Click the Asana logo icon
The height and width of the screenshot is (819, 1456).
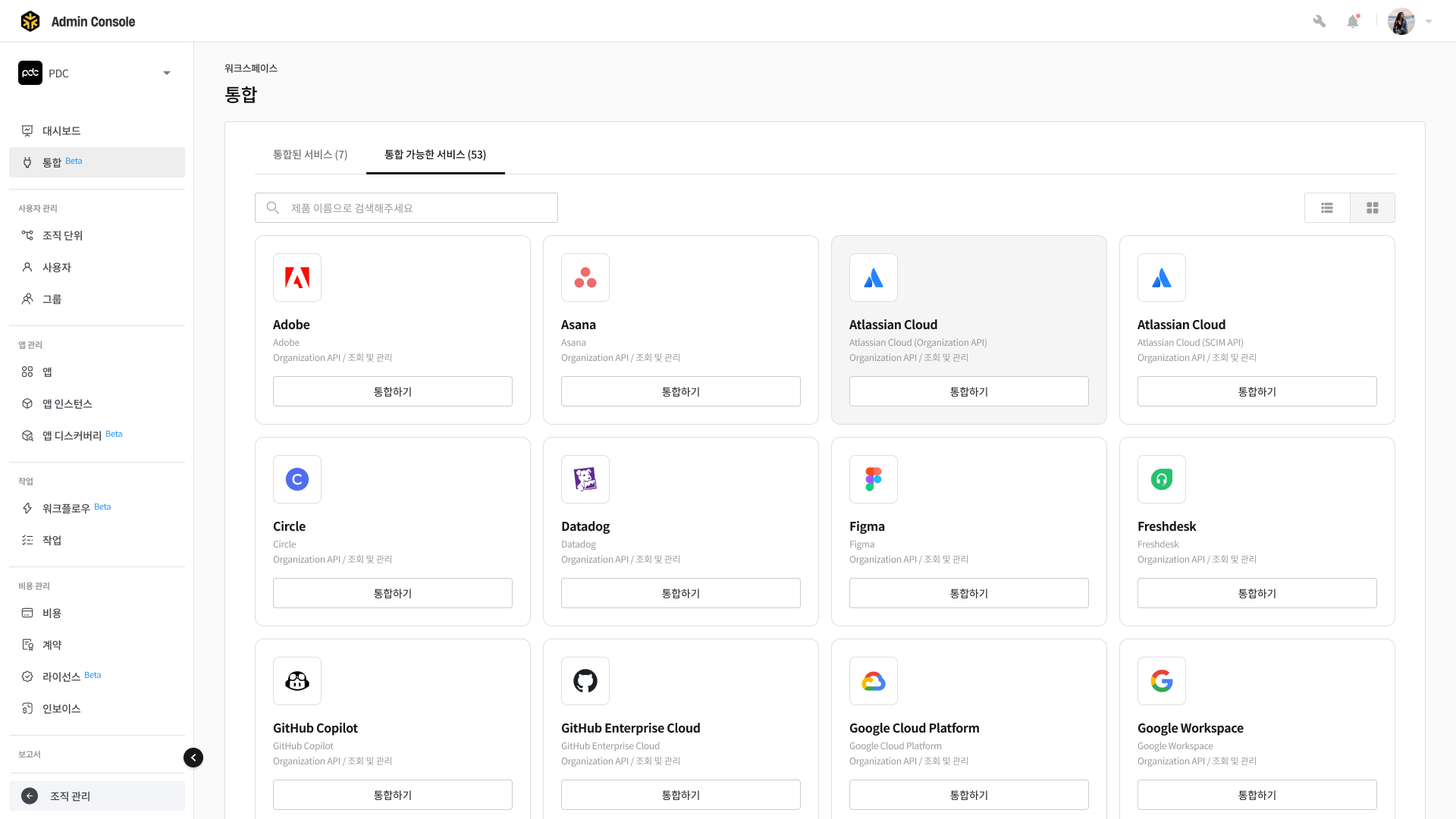click(x=585, y=278)
